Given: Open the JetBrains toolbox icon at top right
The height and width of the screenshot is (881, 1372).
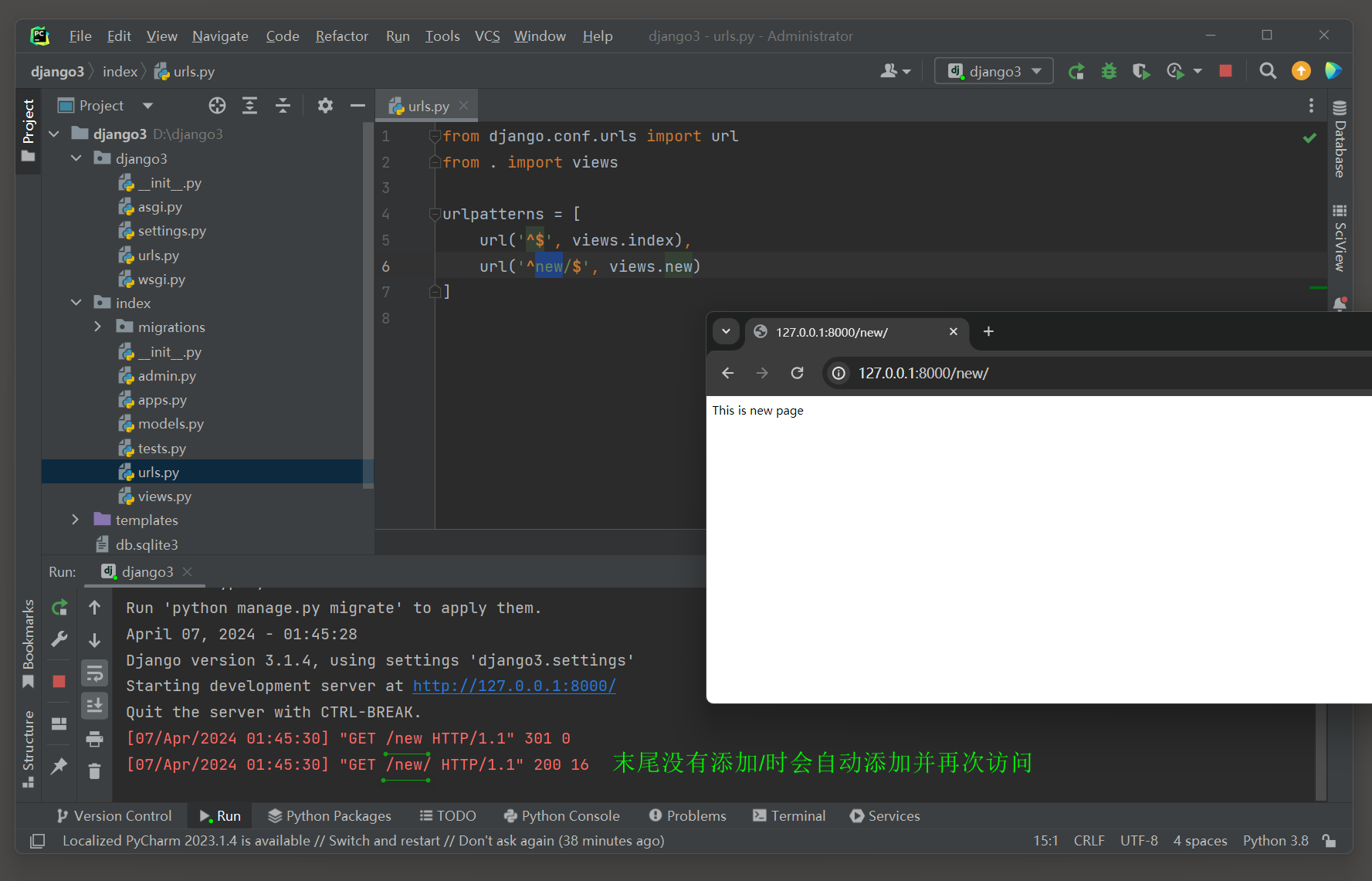Looking at the screenshot, I should (x=1333, y=71).
